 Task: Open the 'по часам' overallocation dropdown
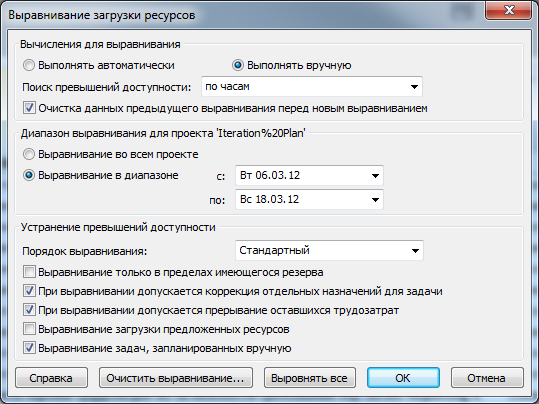[312, 87]
